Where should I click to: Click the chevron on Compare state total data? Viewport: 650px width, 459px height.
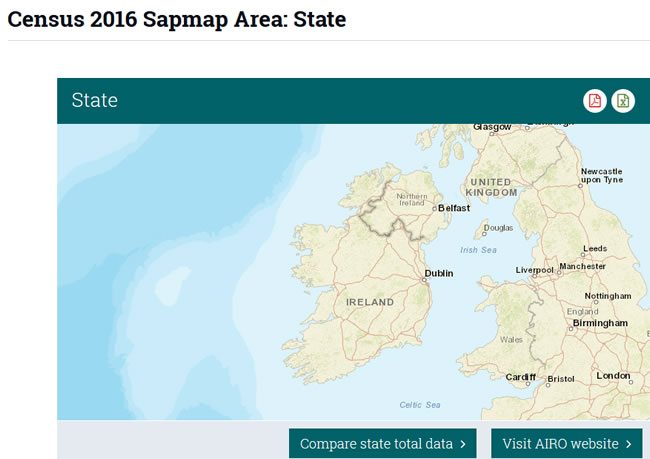[x=463, y=444]
